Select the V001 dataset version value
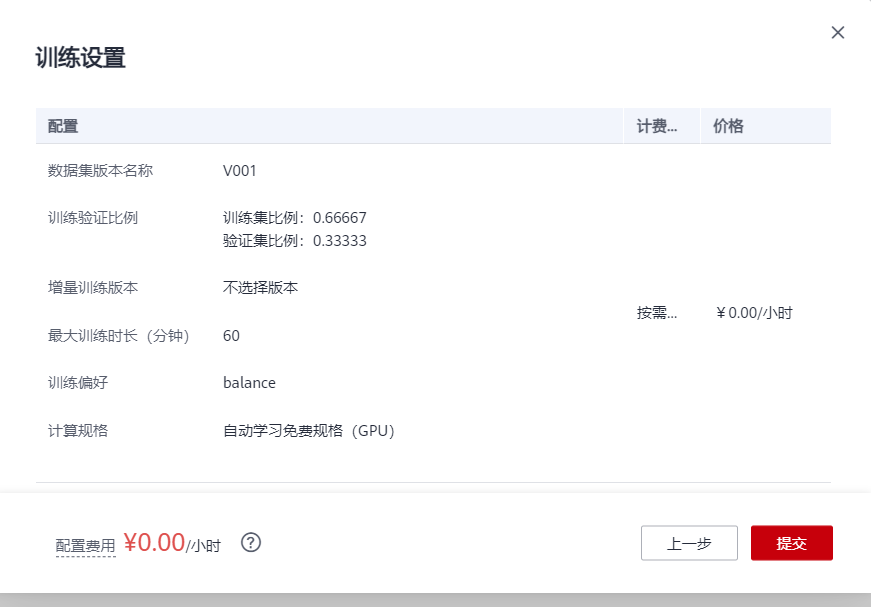This screenshot has width=871, height=607. 239,170
